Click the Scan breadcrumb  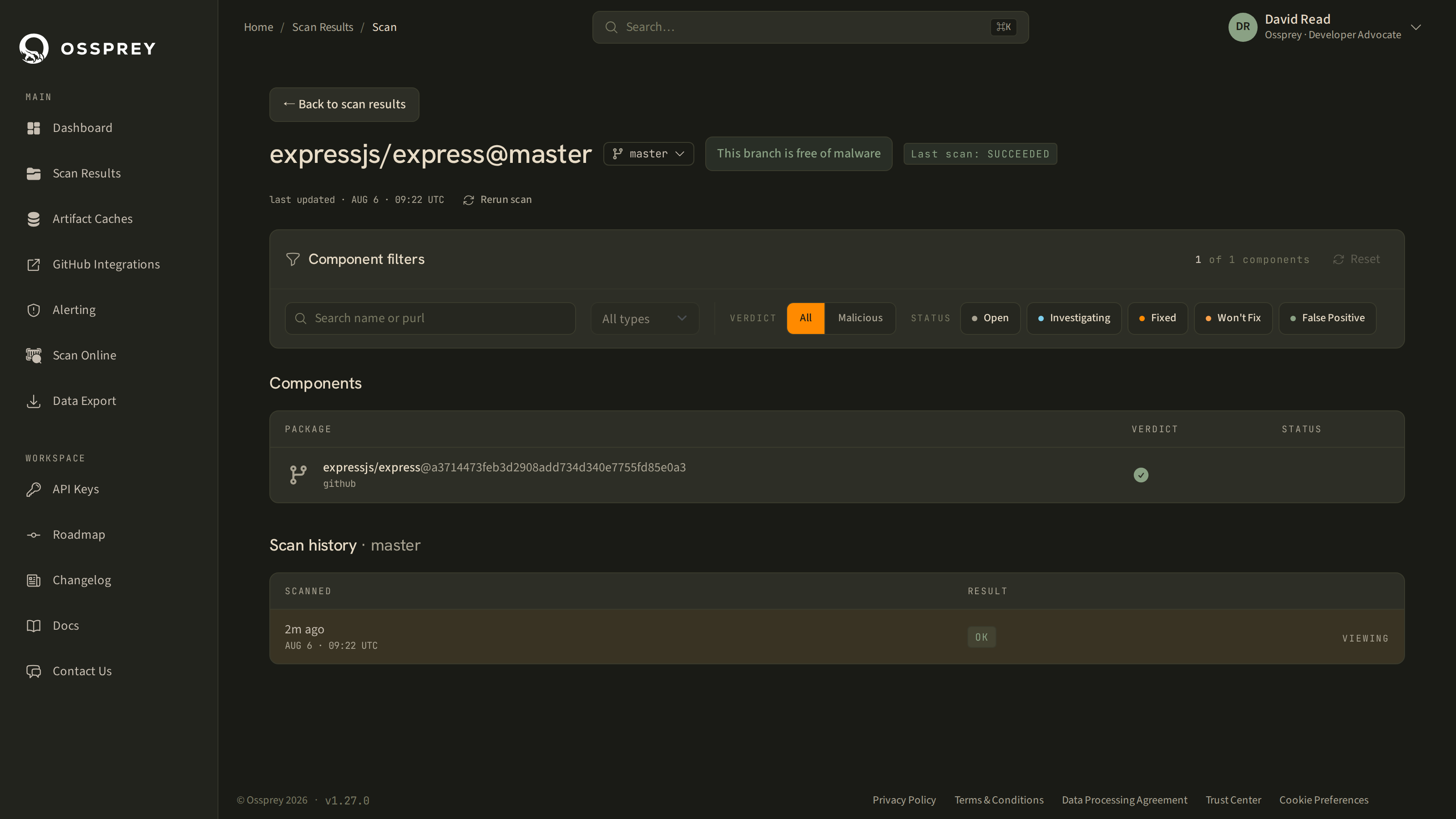click(x=384, y=27)
